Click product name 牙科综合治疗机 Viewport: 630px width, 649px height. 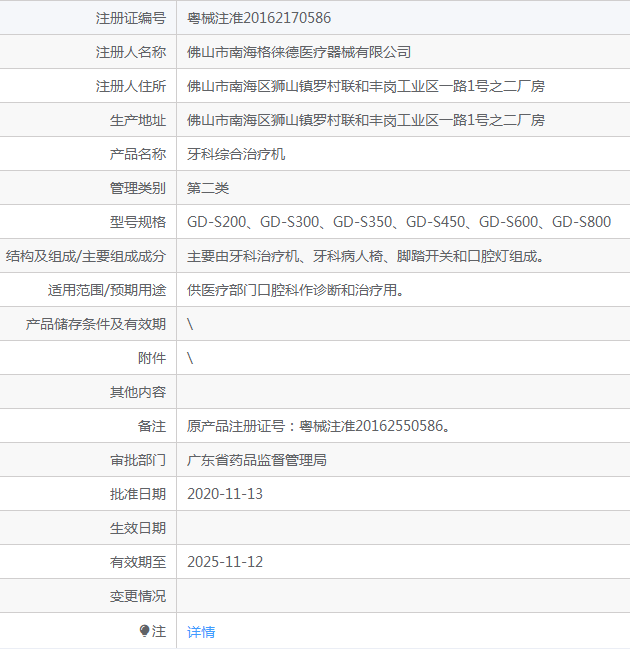click(x=236, y=154)
